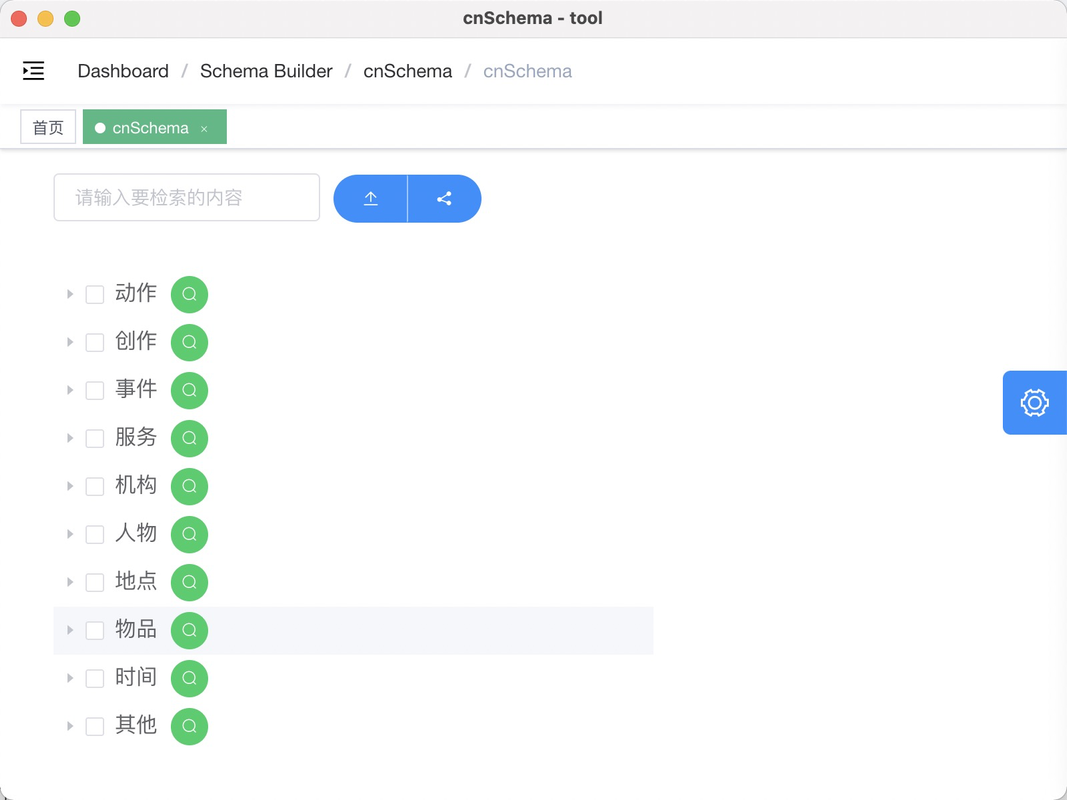Screen dimensions: 1067x800
Task: Click the green search icon beside 地点
Action: tap(189, 582)
